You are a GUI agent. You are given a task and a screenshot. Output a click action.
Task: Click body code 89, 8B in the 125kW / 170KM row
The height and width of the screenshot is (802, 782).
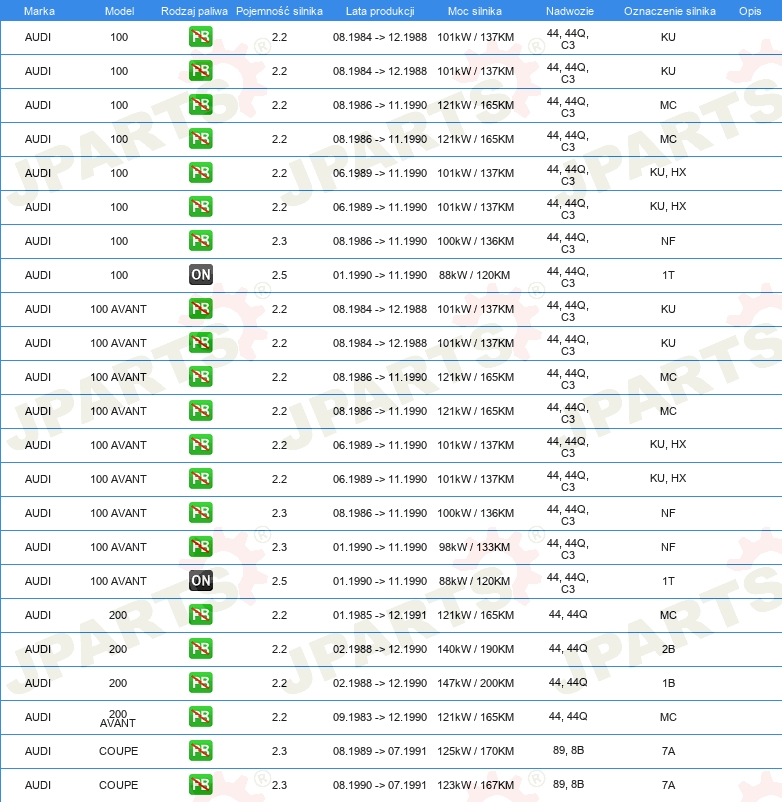568,750
